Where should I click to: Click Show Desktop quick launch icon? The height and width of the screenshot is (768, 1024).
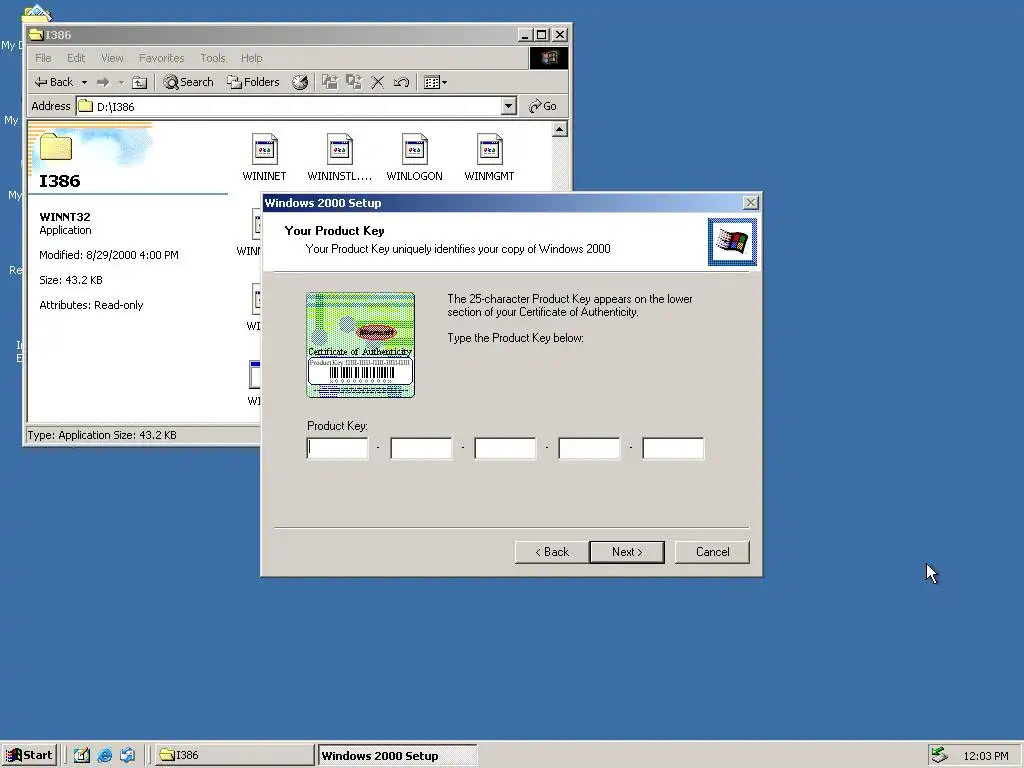82,755
